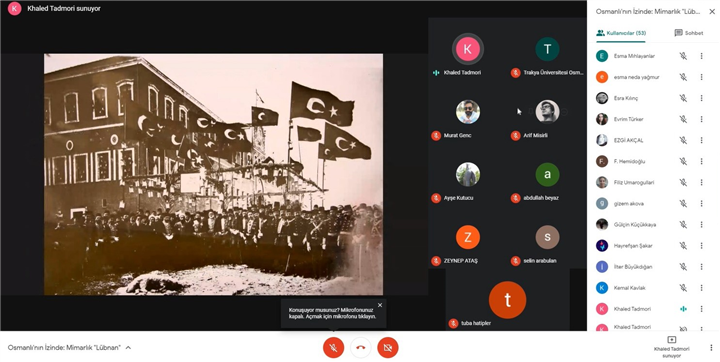The width and height of the screenshot is (720, 362).
Task: Open options menu for Hayrefşan Şakar
Action: 701,246
